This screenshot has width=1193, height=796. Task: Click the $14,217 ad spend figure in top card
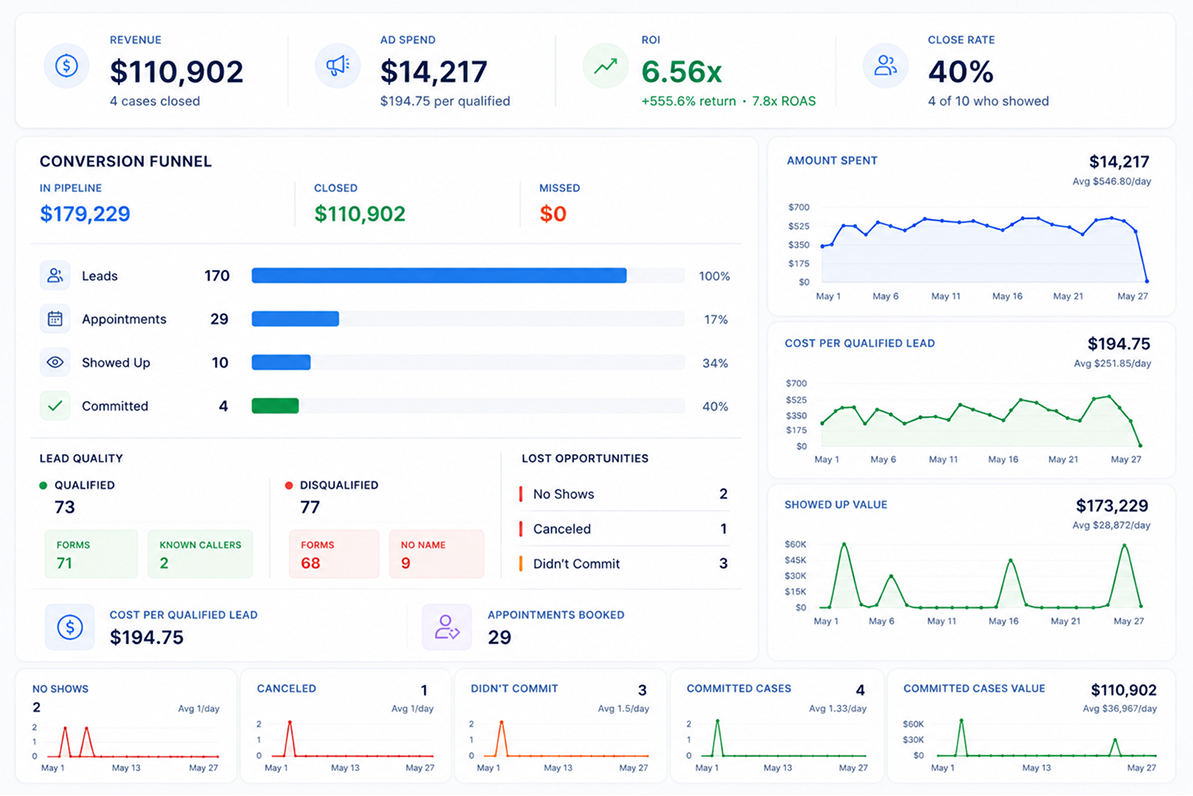coord(434,72)
